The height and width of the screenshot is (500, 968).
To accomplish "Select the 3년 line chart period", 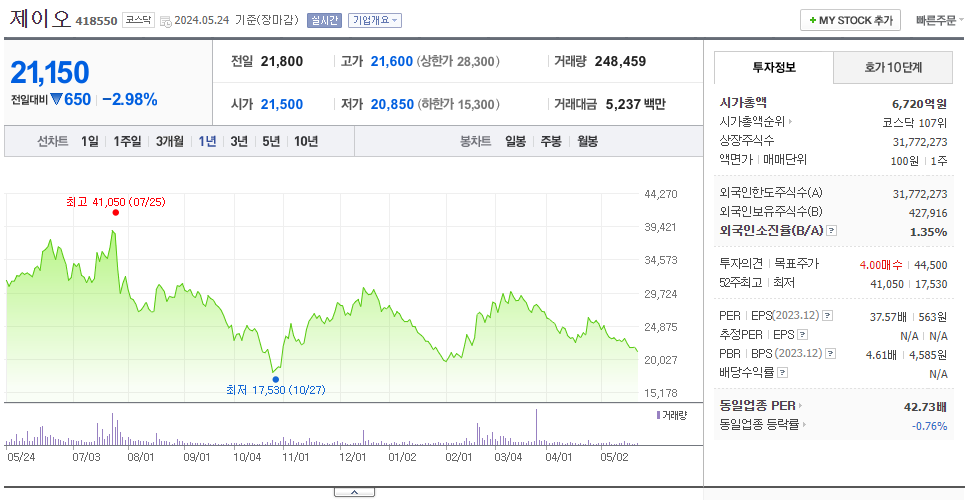I will [239, 141].
